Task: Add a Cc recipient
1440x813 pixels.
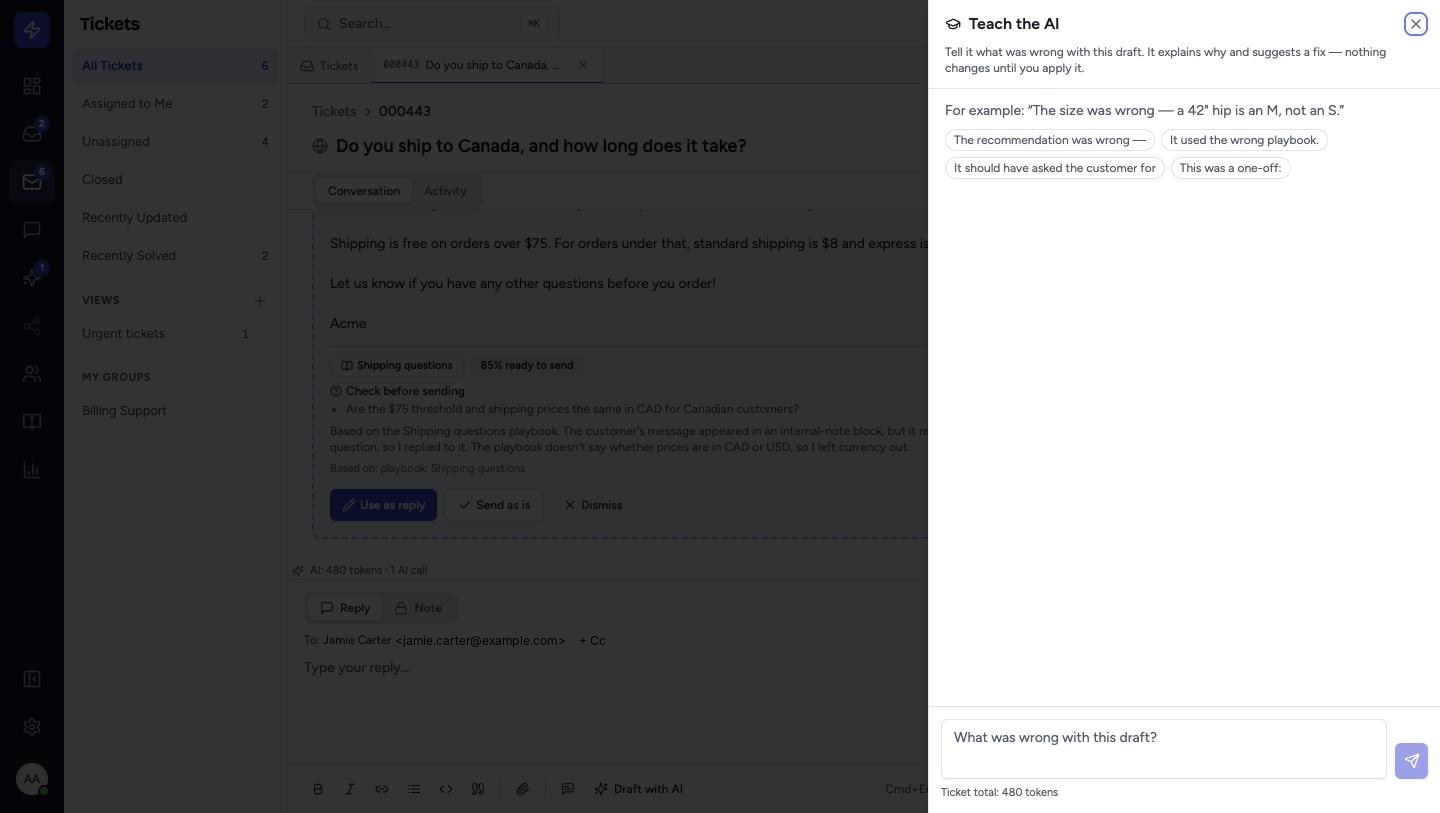Action: pyautogui.click(x=592, y=641)
